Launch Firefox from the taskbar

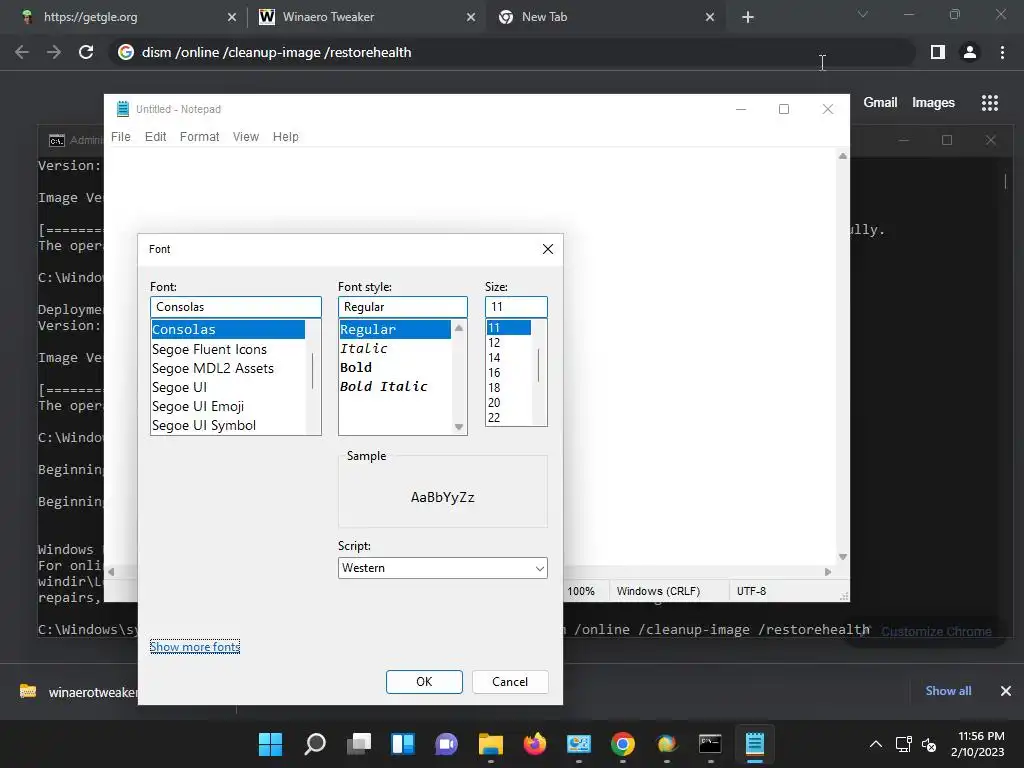tap(534, 744)
